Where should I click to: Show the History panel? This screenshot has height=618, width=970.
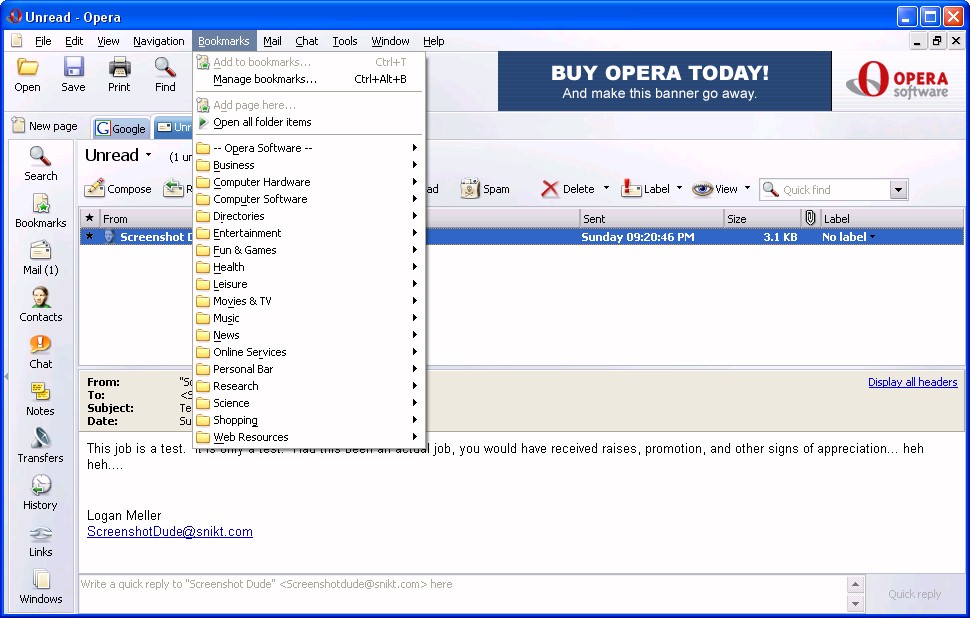pos(40,486)
